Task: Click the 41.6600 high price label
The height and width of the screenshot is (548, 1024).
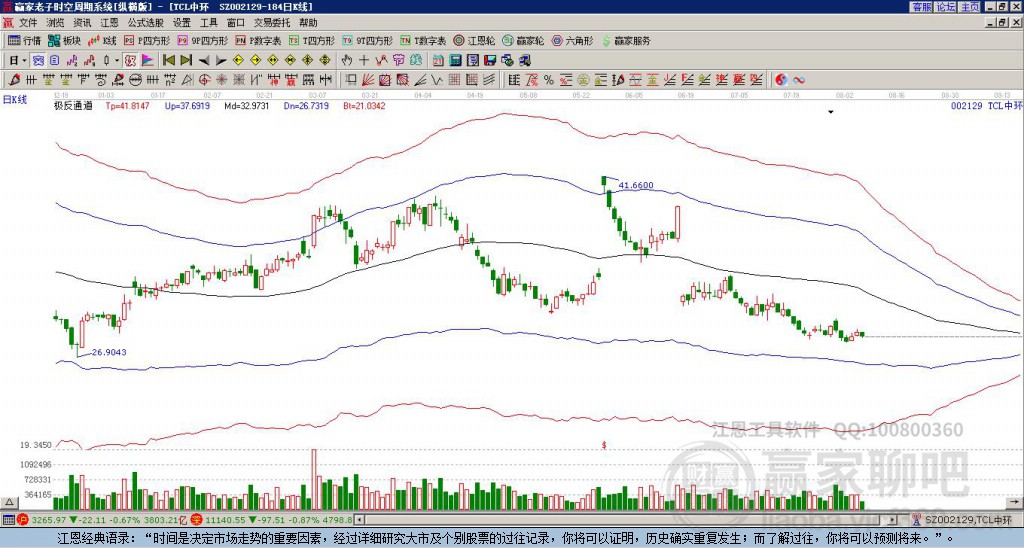Action: [635, 185]
